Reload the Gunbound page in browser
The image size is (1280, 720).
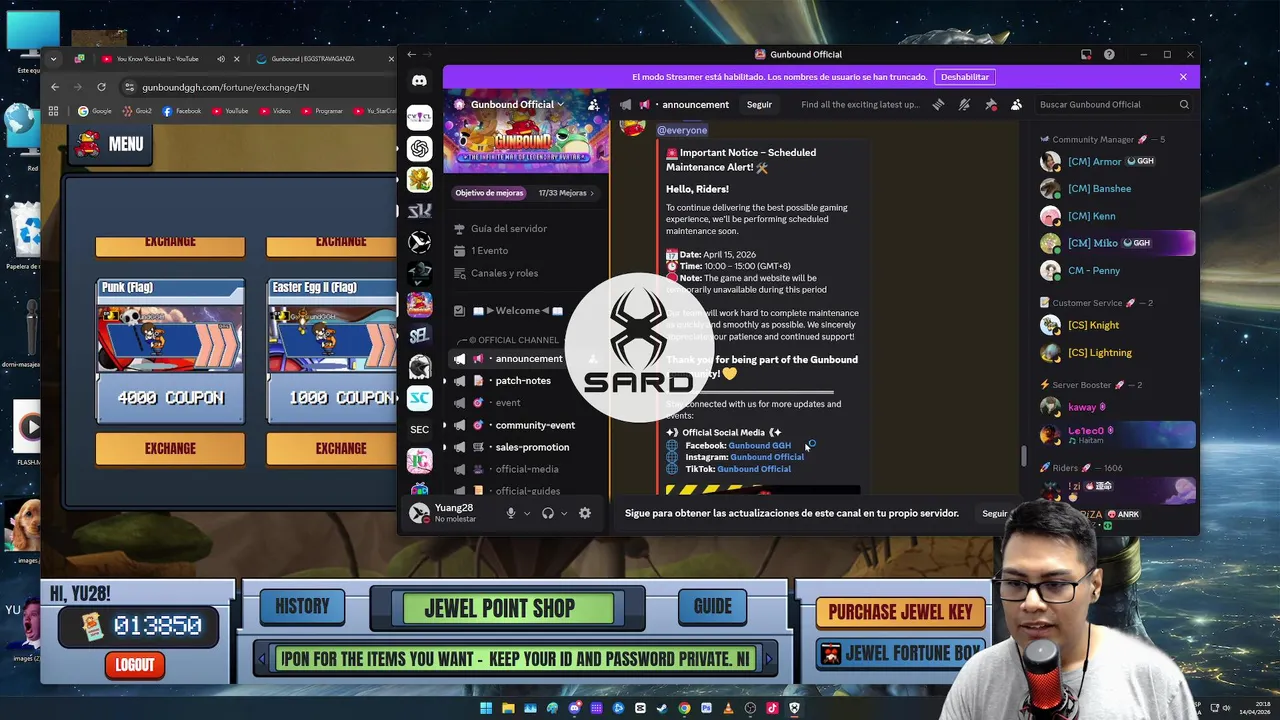(101, 87)
